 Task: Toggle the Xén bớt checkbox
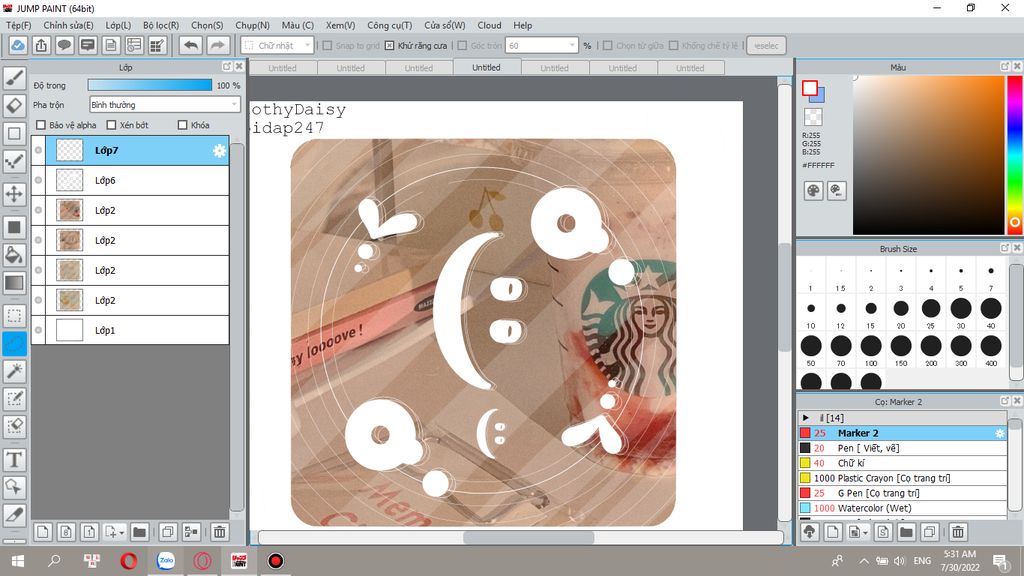tap(111, 125)
